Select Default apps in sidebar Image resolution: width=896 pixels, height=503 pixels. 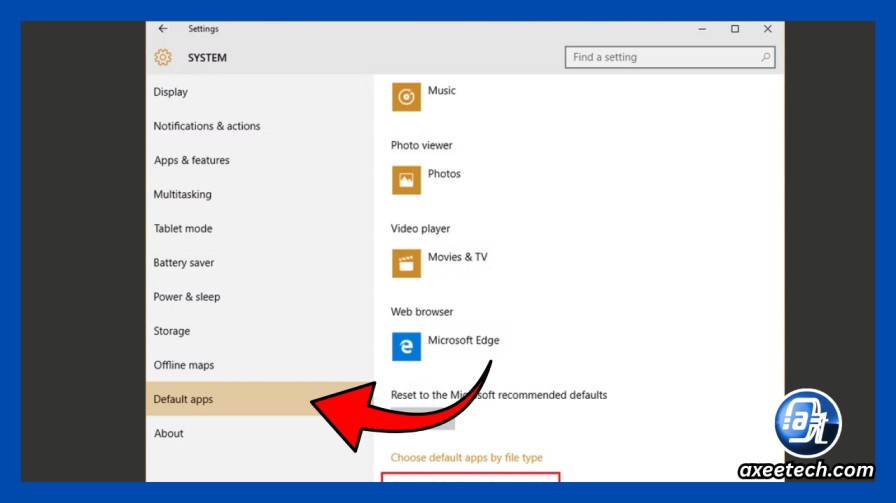tap(259, 399)
